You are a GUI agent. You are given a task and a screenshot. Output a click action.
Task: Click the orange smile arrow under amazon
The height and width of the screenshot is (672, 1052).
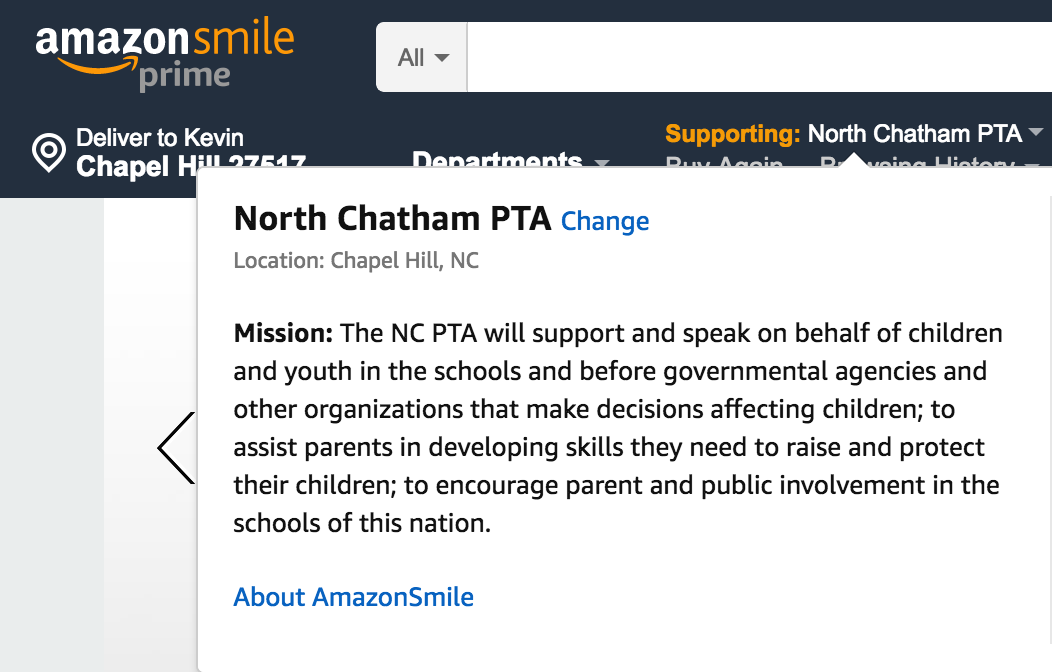click(x=97, y=64)
